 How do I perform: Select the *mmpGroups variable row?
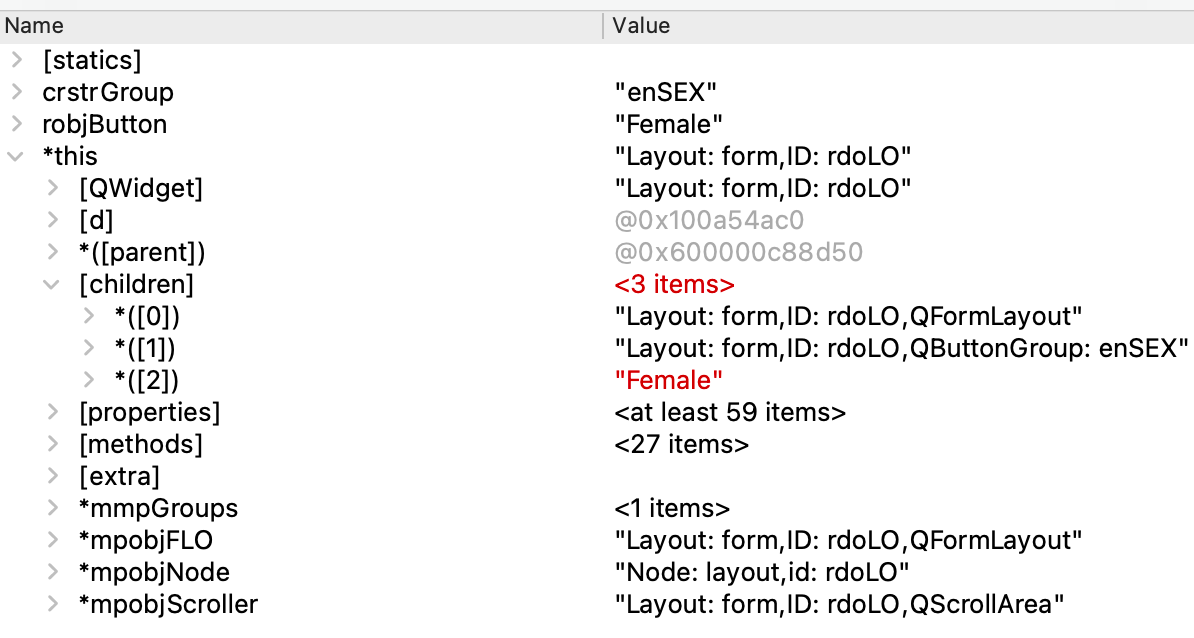click(x=158, y=508)
